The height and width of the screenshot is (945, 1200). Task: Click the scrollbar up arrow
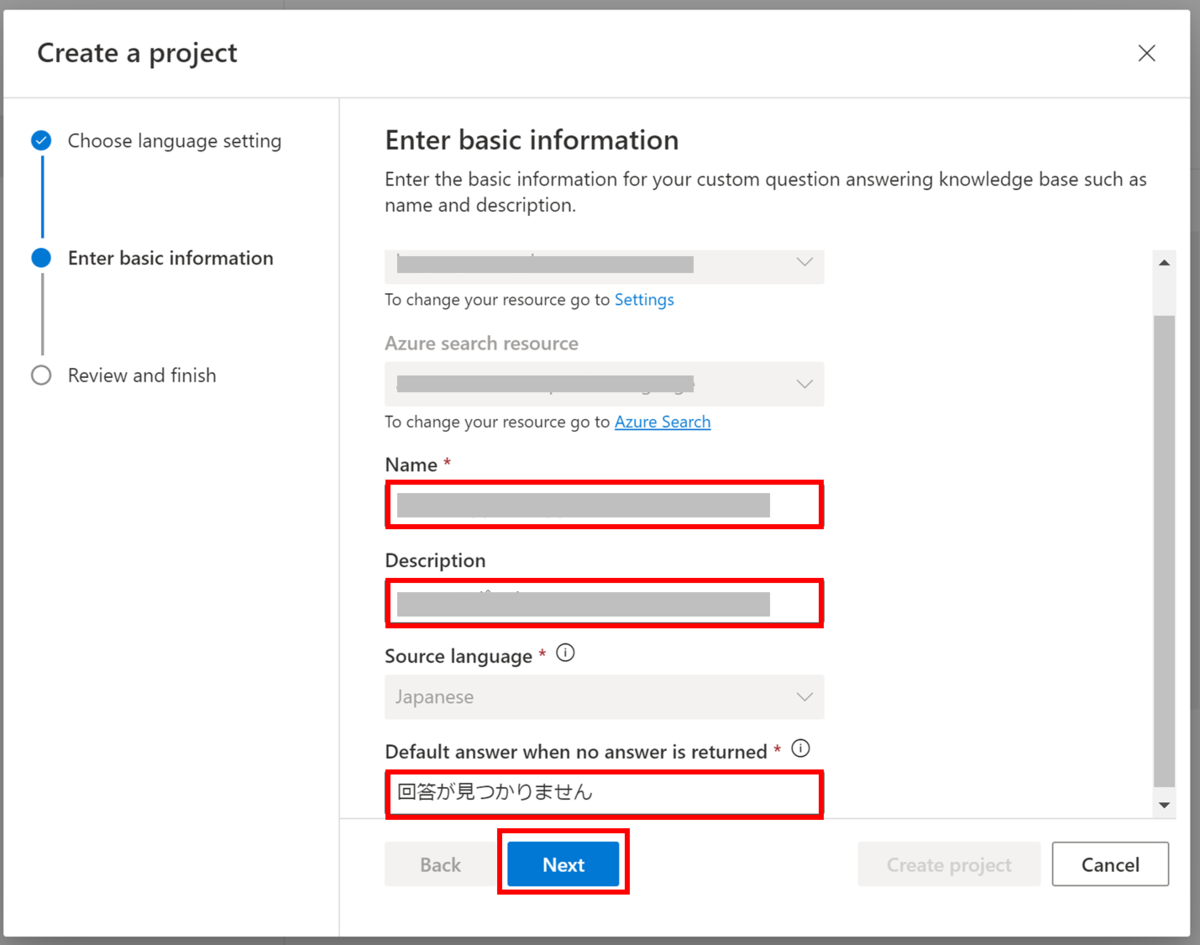point(1164,263)
